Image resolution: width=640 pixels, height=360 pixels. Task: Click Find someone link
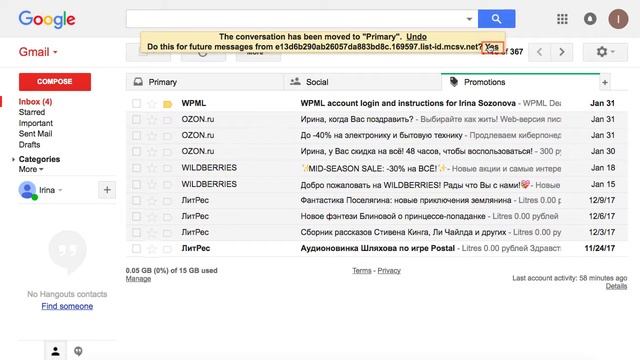click(67, 307)
